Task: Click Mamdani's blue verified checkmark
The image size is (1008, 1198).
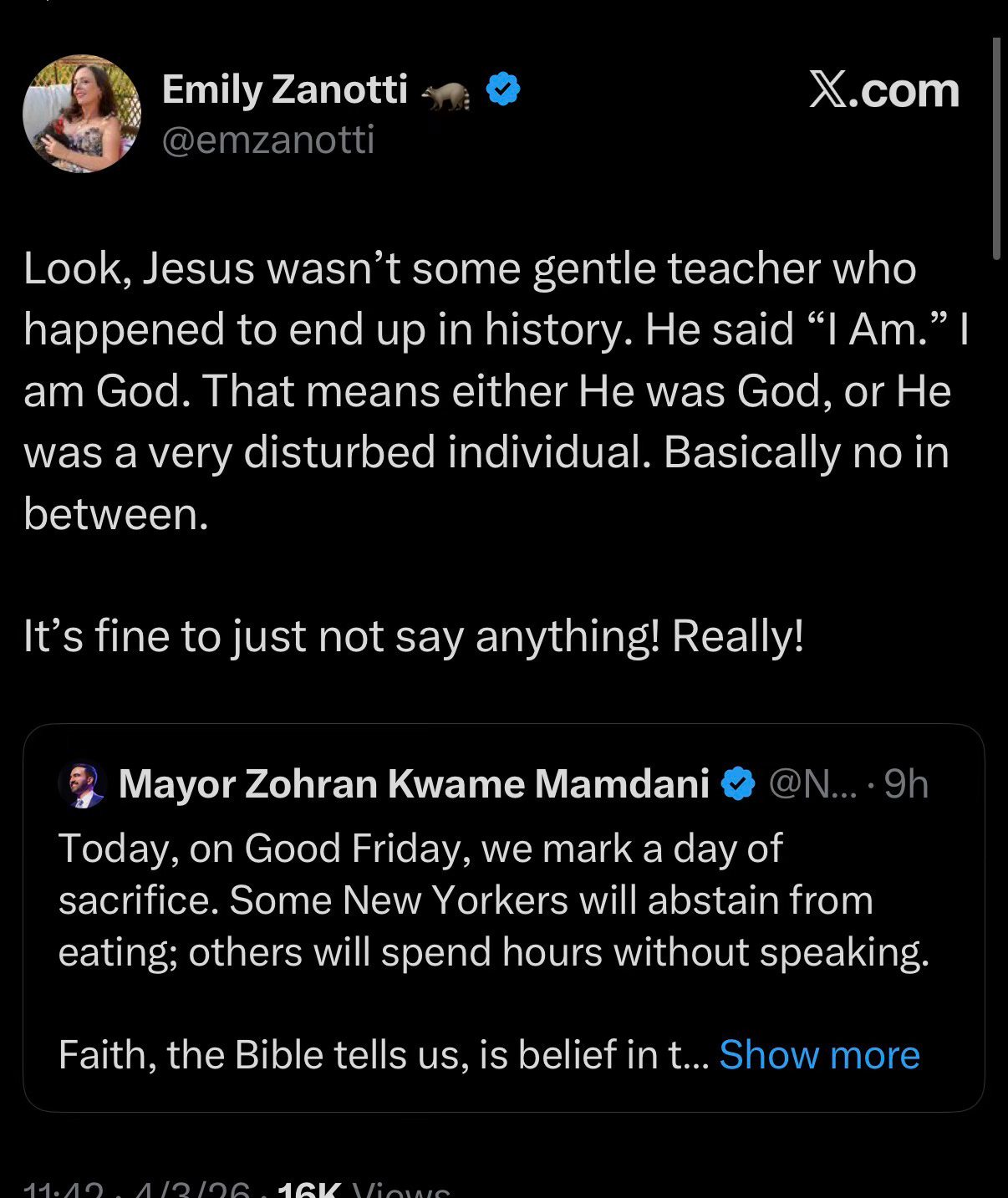Action: (738, 784)
